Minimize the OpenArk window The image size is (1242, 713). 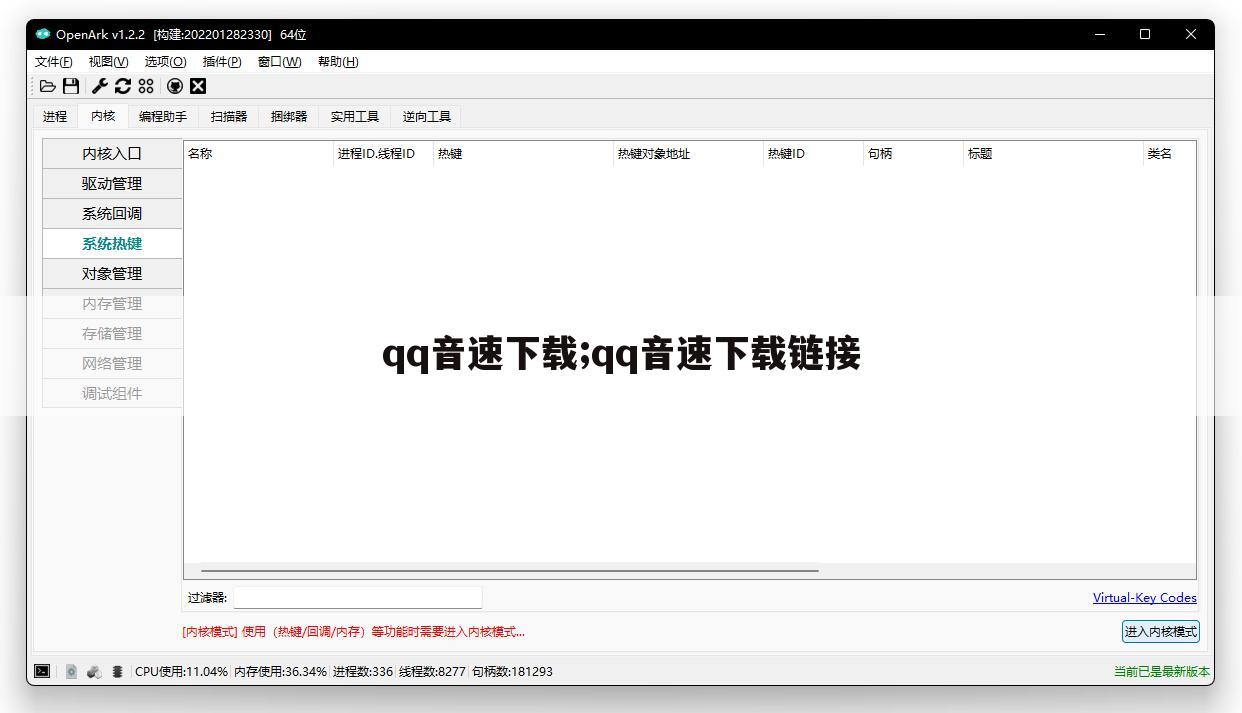click(1100, 34)
